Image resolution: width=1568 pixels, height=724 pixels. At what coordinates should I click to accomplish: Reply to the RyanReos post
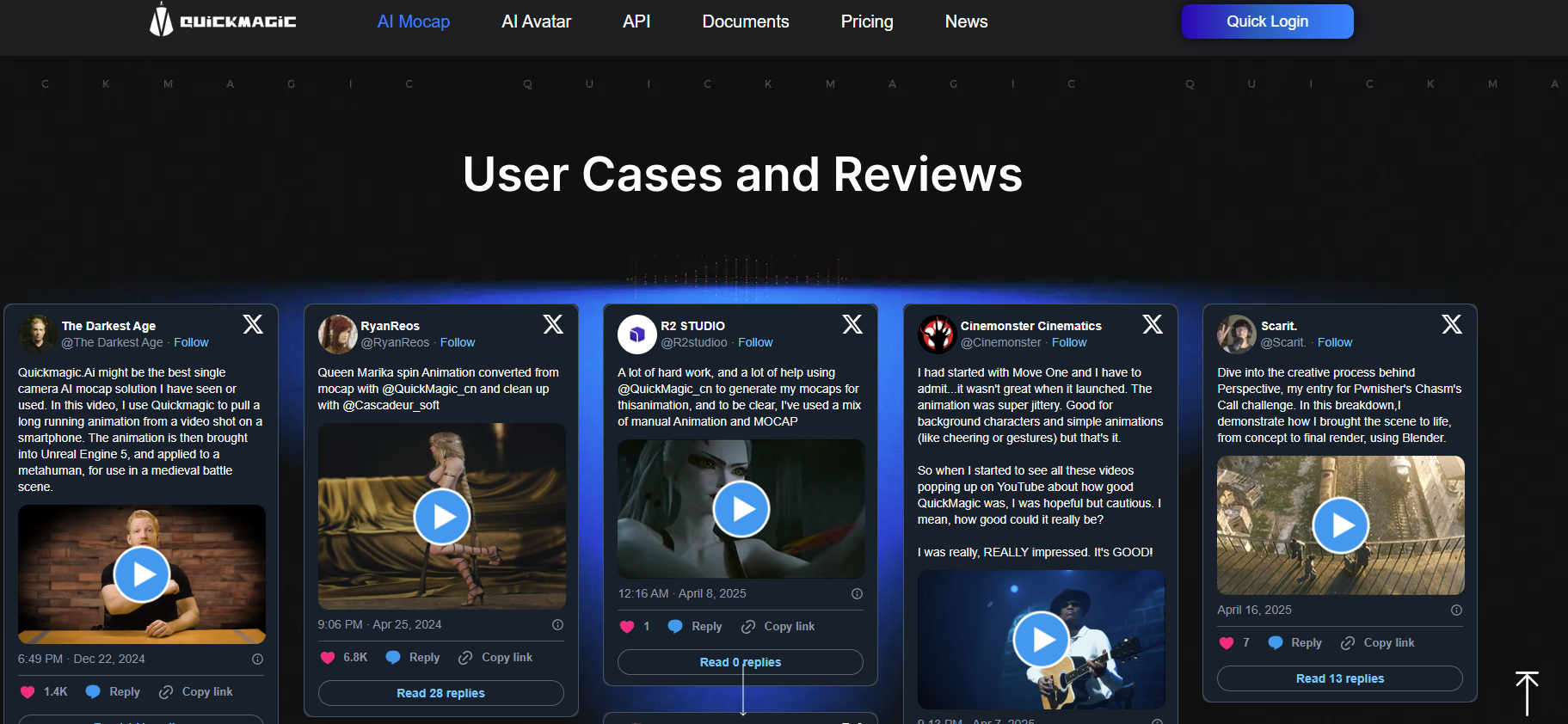point(413,658)
